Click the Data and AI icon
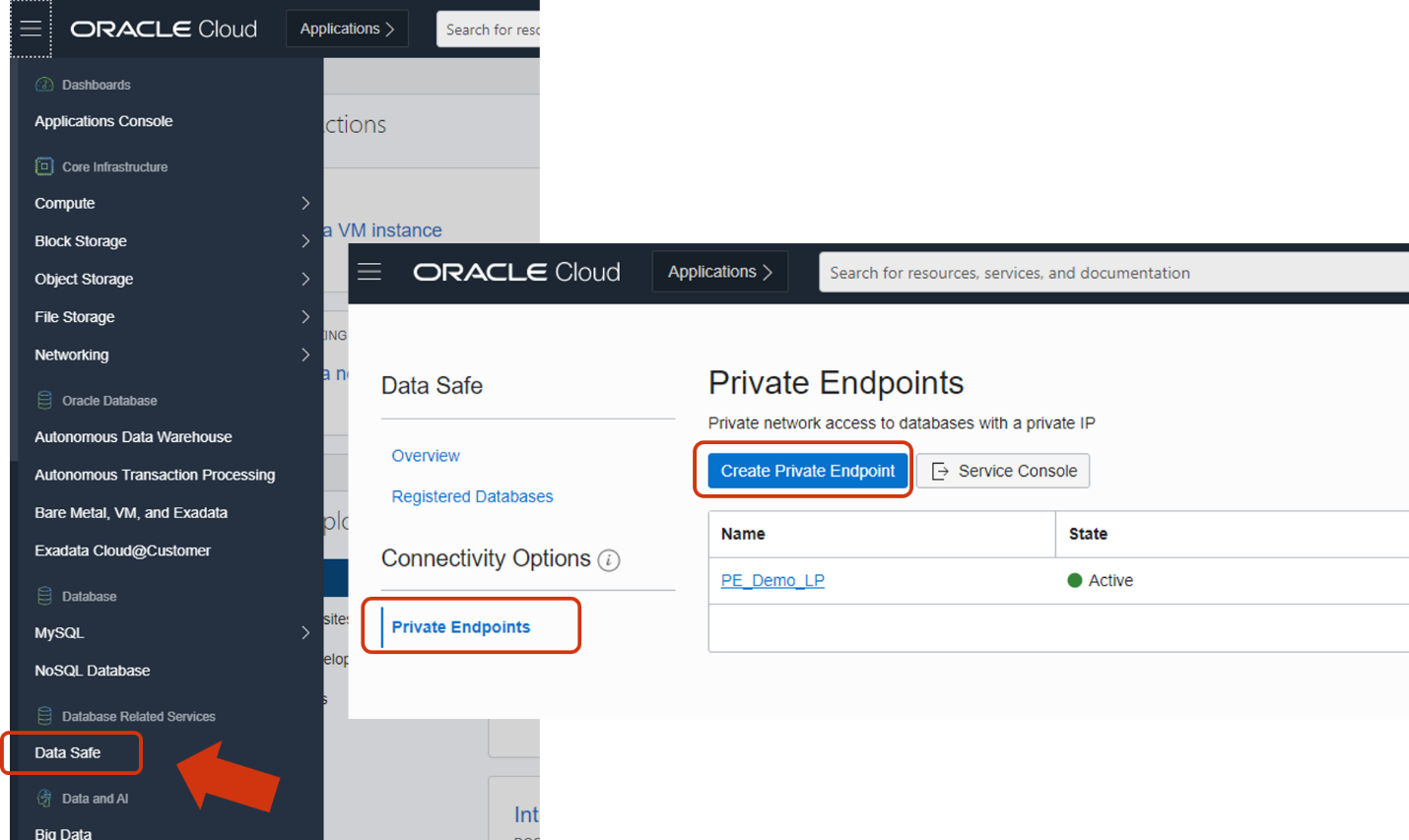The height and width of the screenshot is (840, 1409). 44,798
